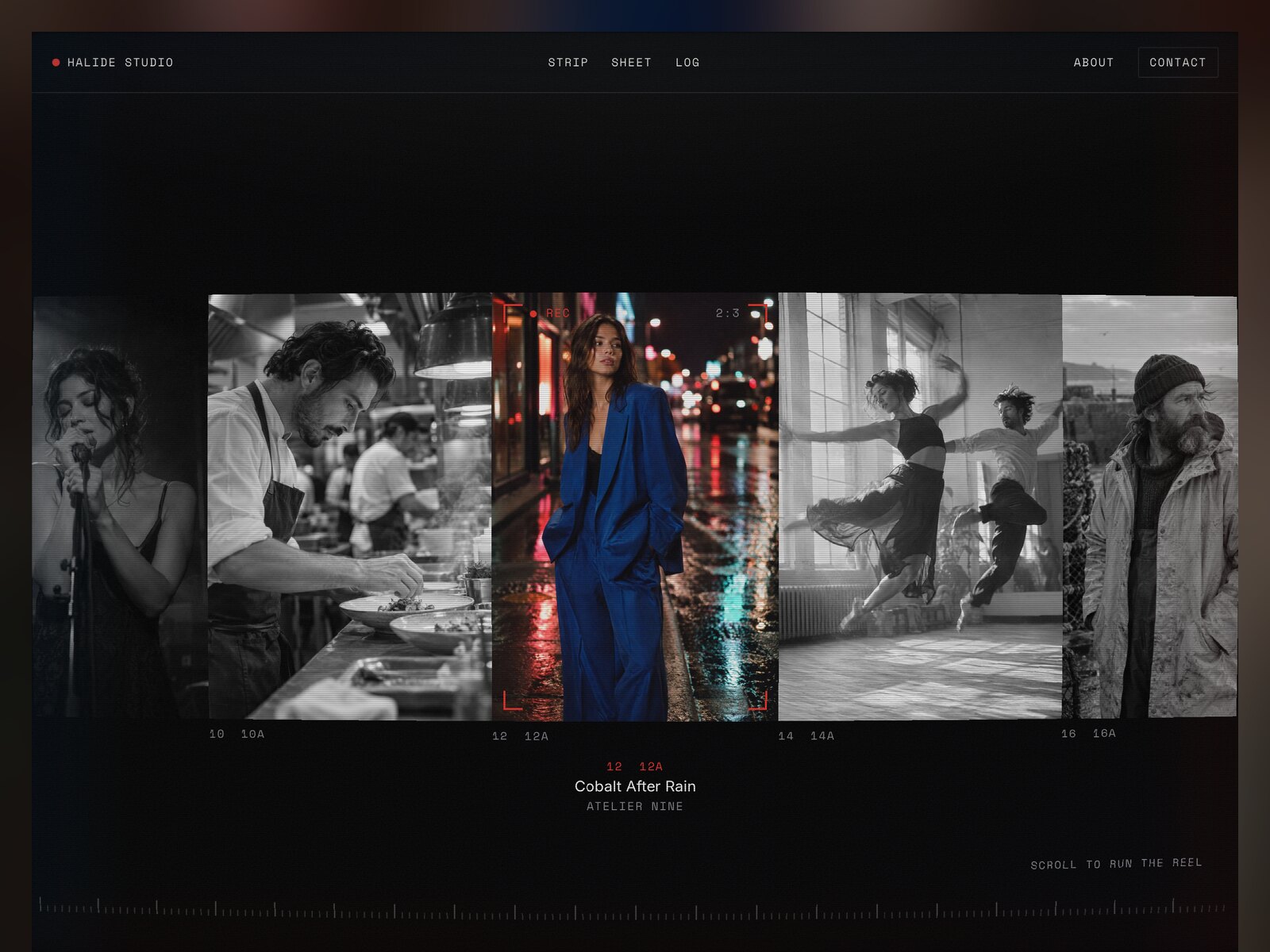Open the blue suit rainy street frame

point(635,506)
